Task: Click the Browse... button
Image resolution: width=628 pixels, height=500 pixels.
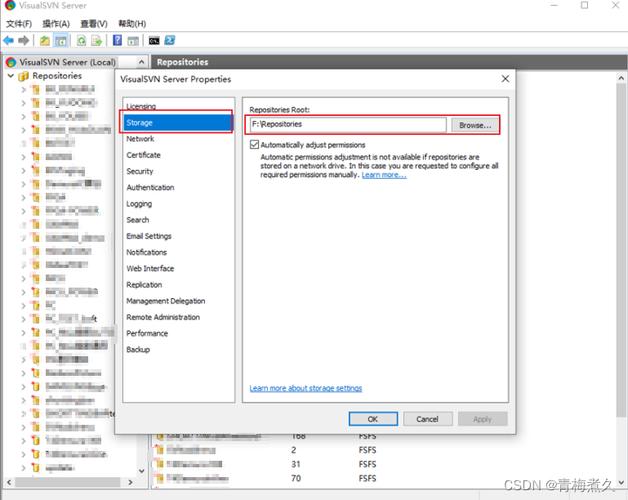Action: [x=475, y=125]
